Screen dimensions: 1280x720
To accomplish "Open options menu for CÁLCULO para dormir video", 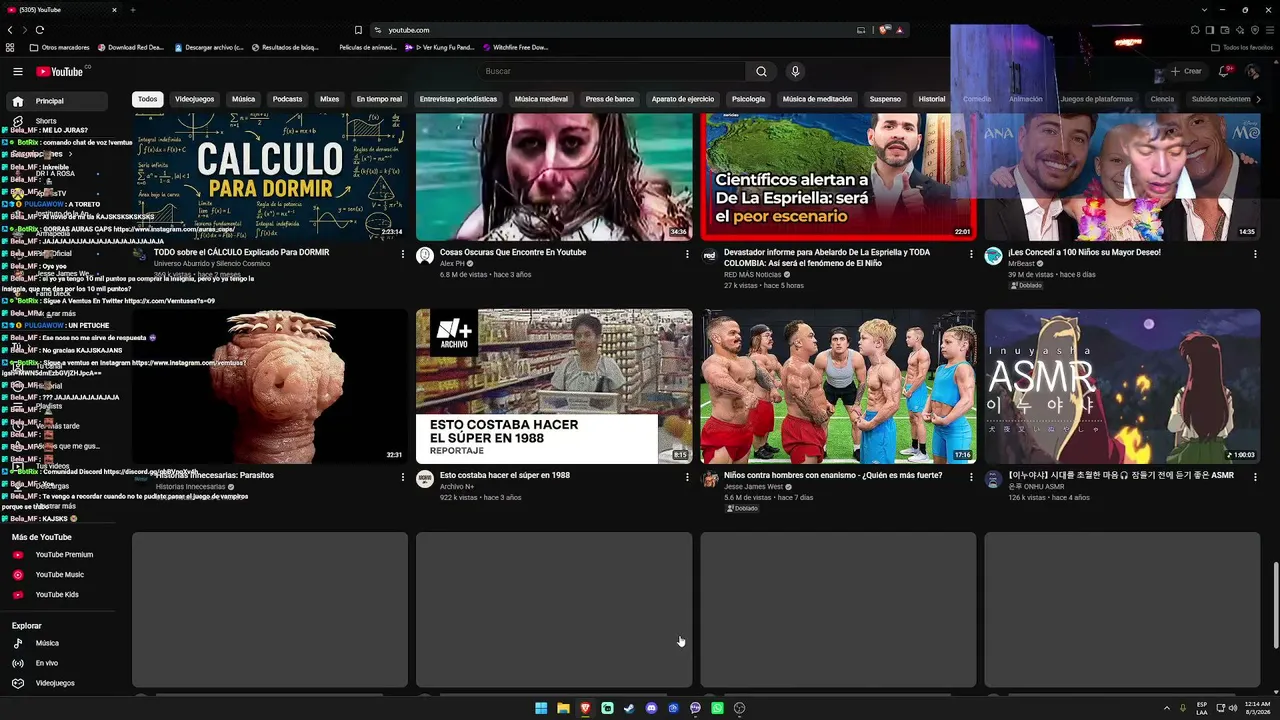I will pos(403,254).
